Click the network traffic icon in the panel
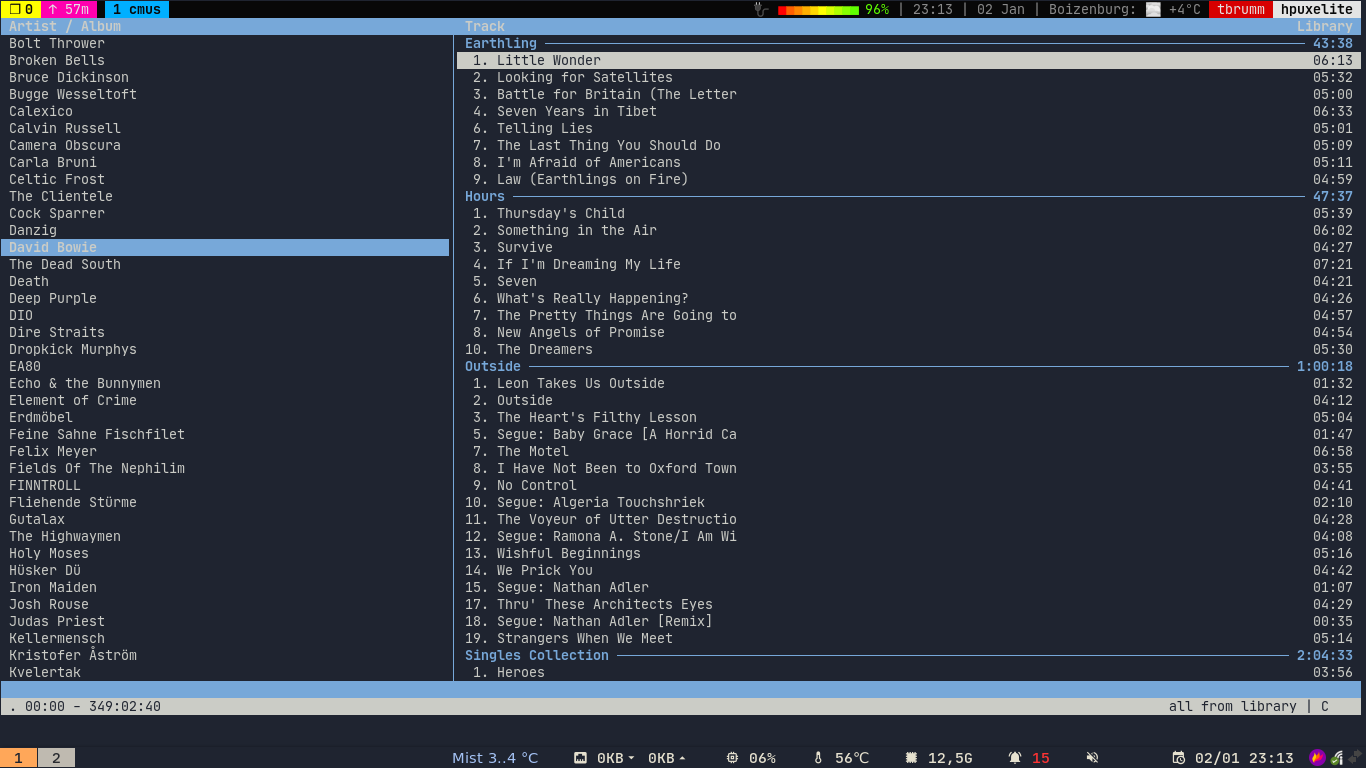1366x768 pixels. point(580,758)
